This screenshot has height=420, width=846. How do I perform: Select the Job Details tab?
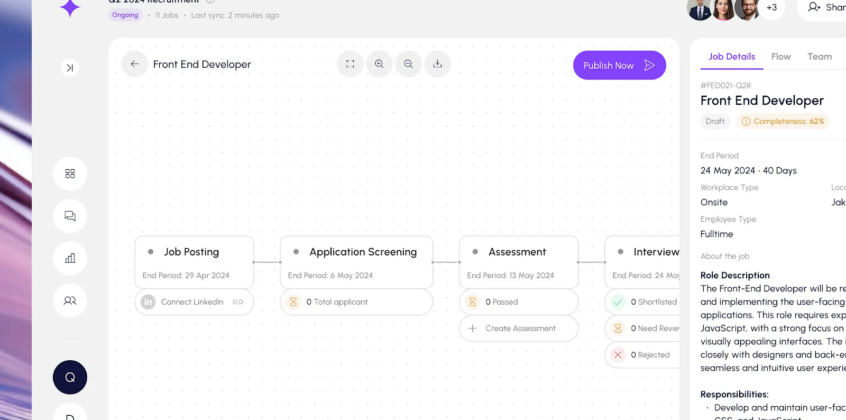731,57
